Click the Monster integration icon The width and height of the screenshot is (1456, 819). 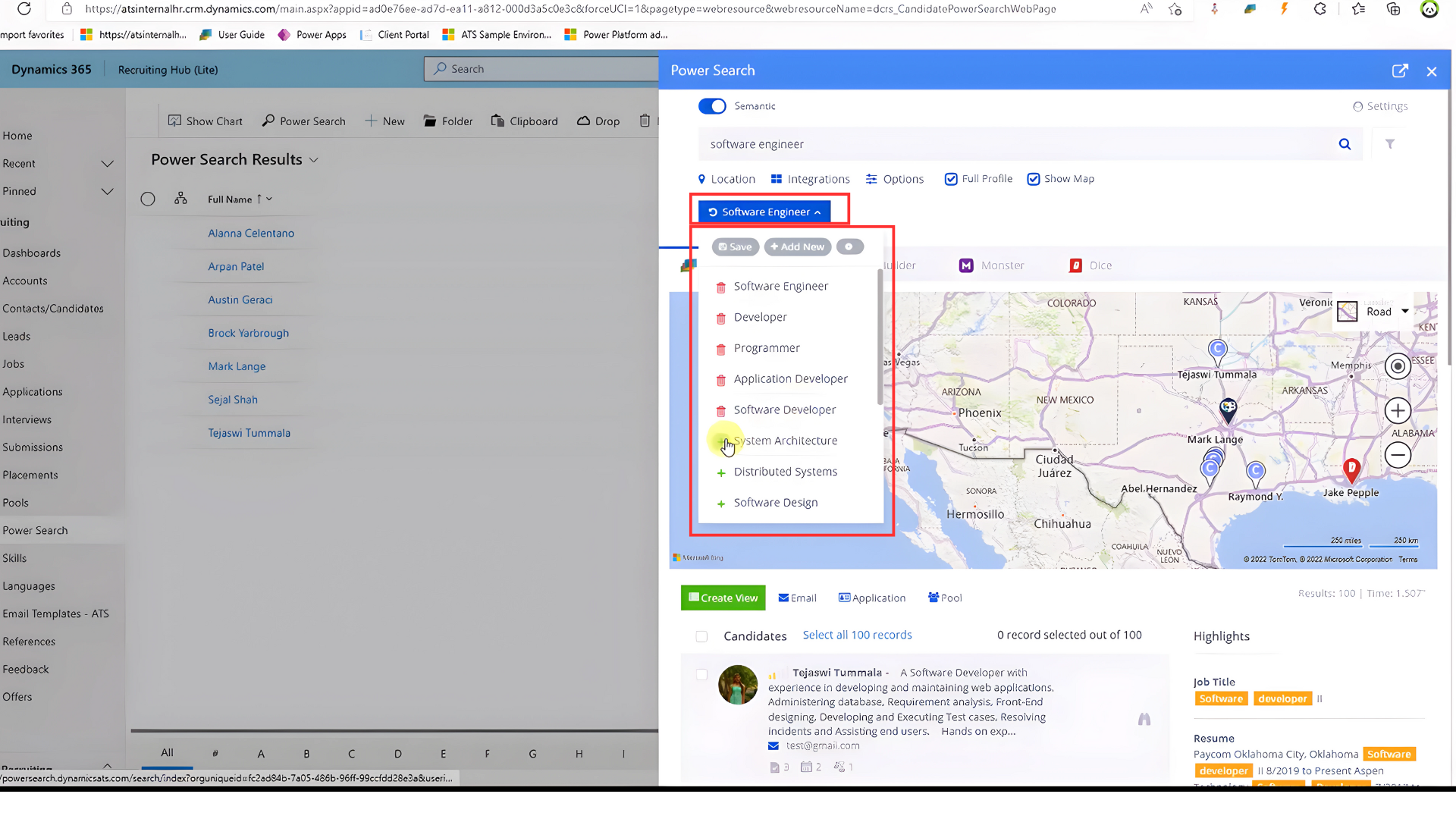[966, 265]
